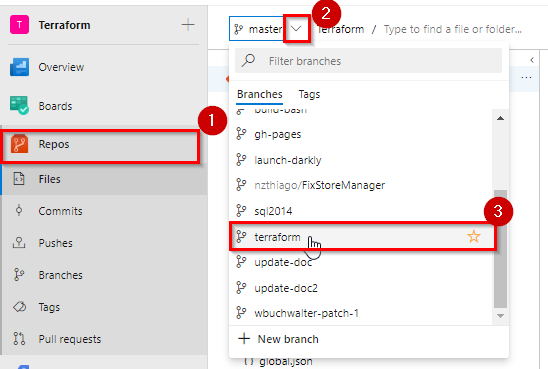Click the Pushes icon in sidebar
This screenshot has height=369, width=548.
pyautogui.click(x=19, y=243)
